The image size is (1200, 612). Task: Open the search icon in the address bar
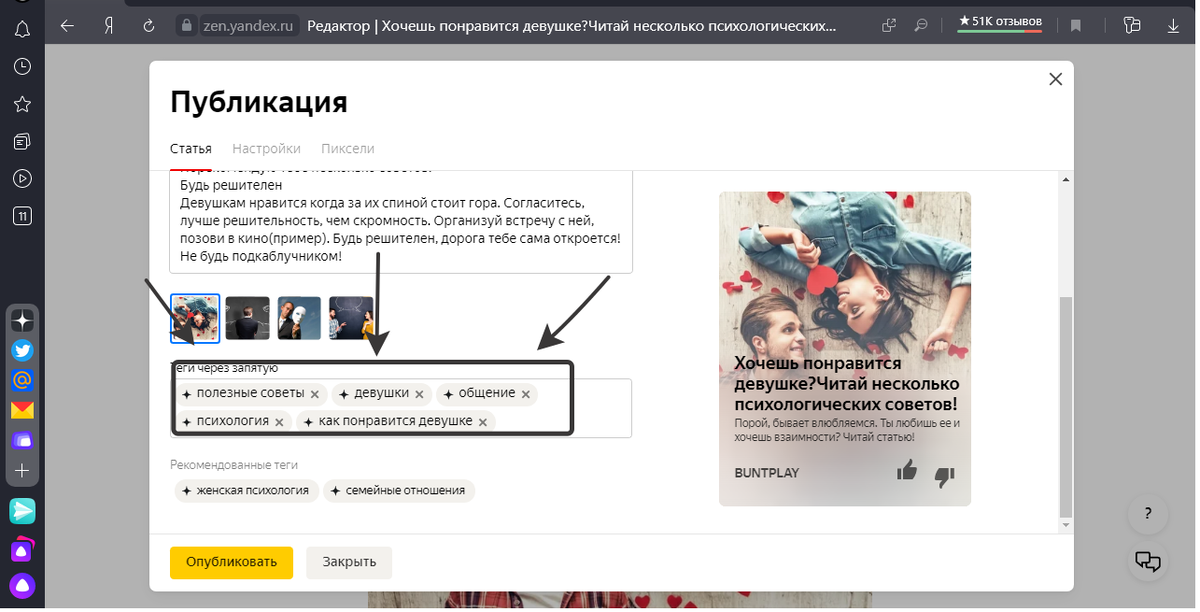tap(921, 25)
